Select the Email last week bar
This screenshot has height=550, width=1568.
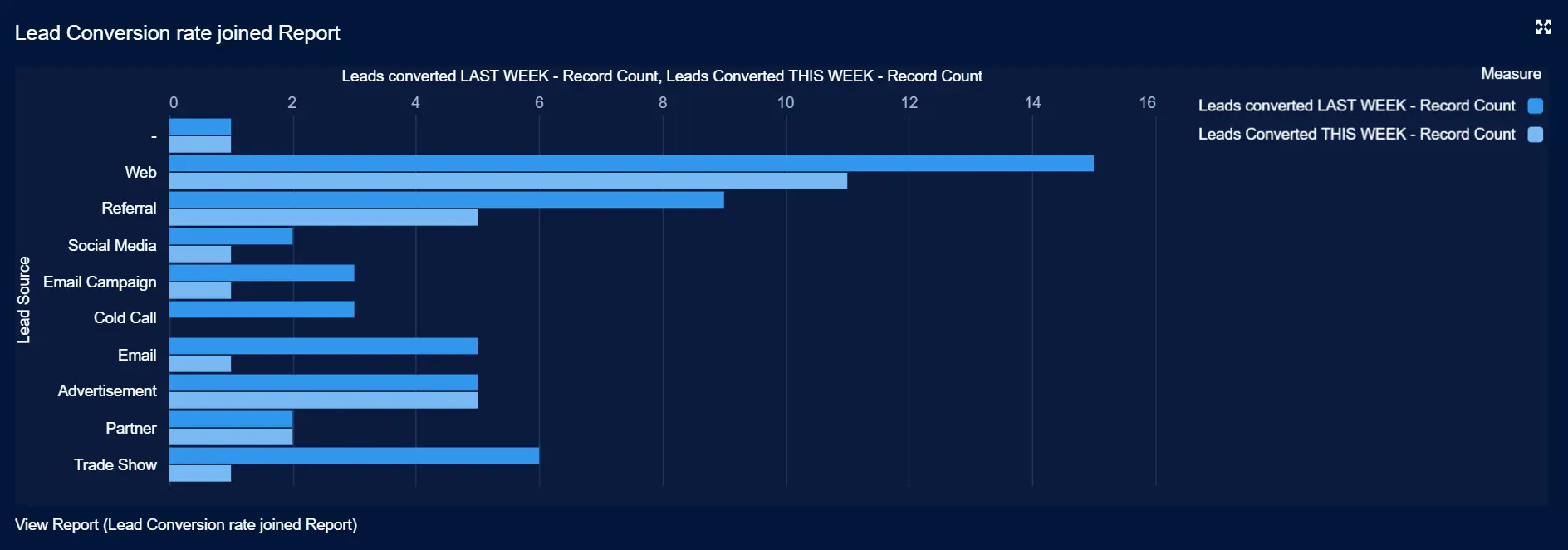323,346
